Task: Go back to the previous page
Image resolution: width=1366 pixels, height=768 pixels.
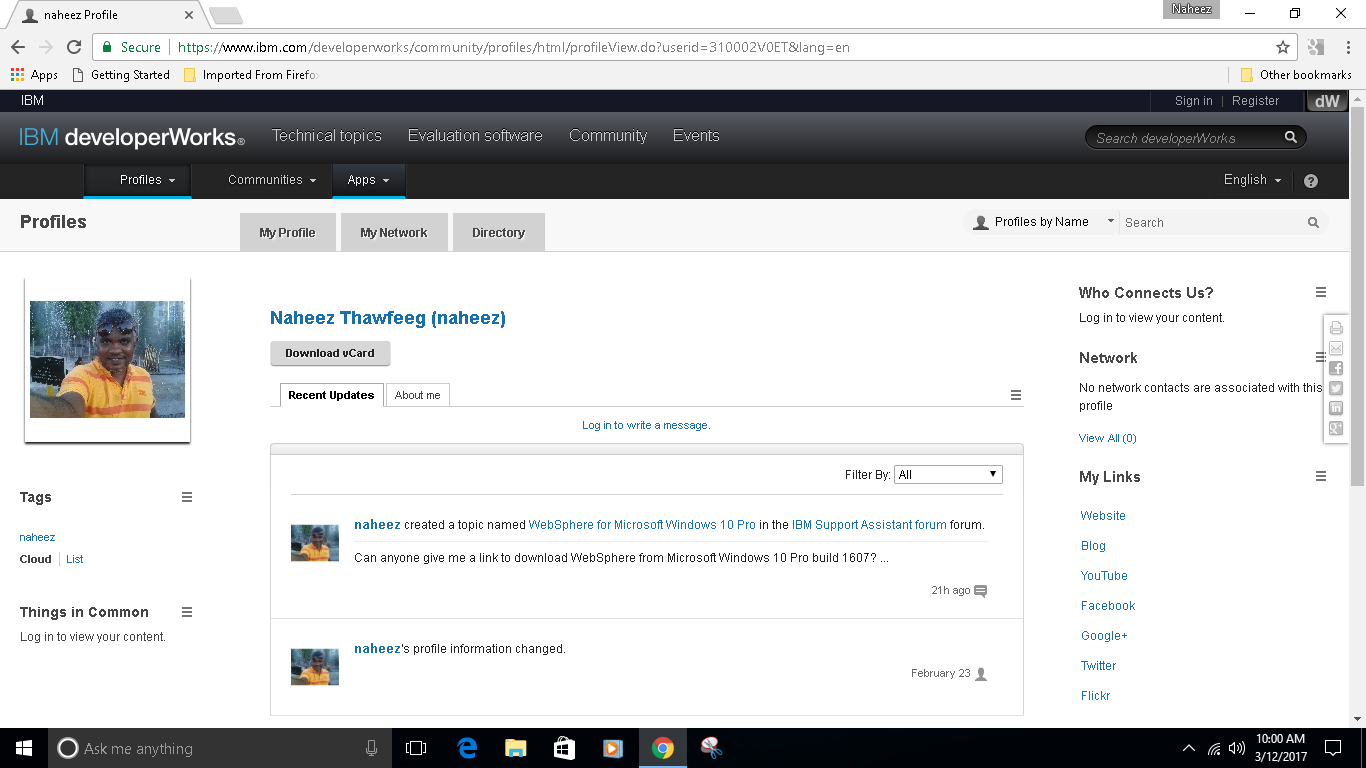Action: pos(18,47)
